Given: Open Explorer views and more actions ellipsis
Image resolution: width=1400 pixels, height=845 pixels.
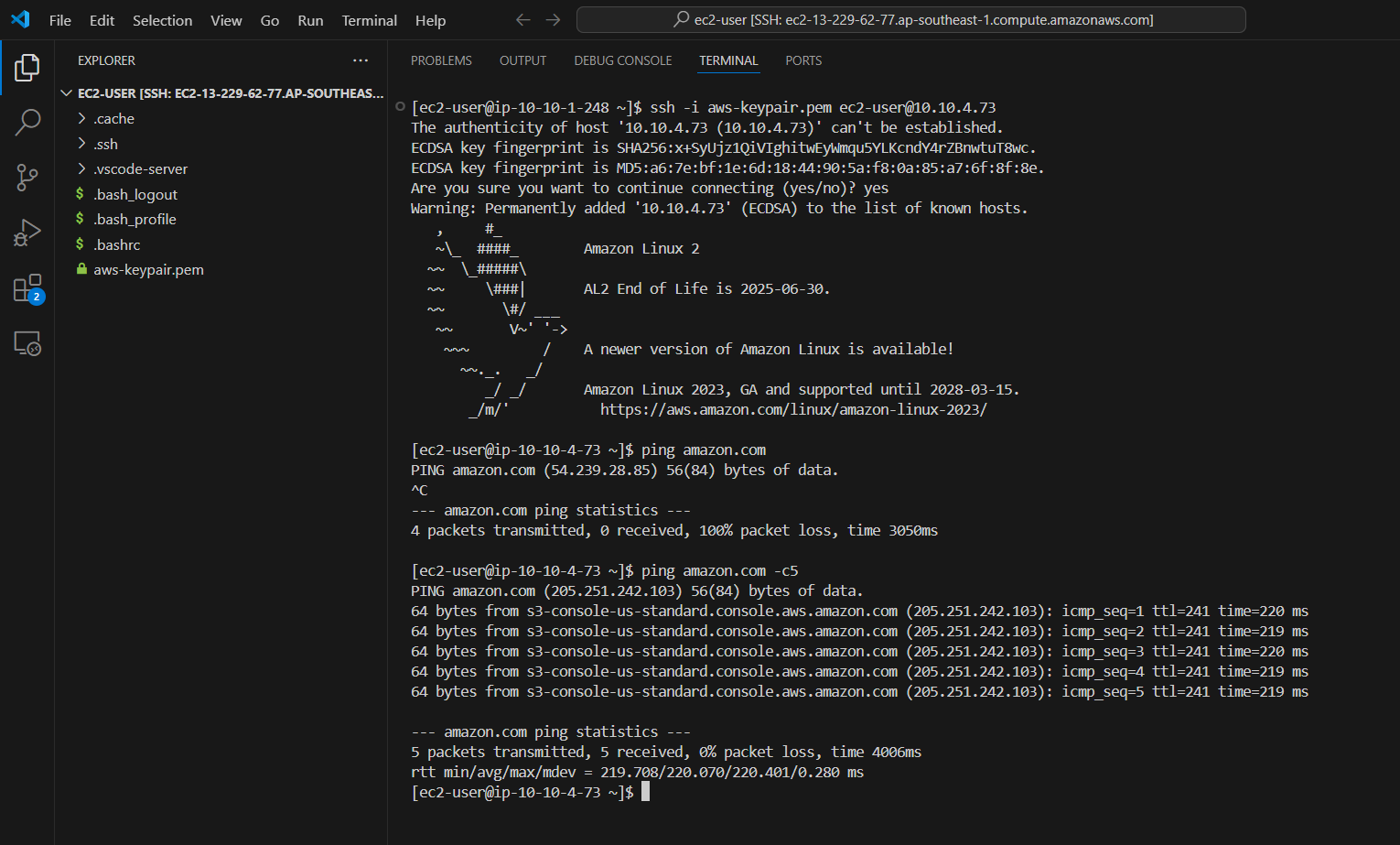Looking at the screenshot, I should tap(361, 60).
